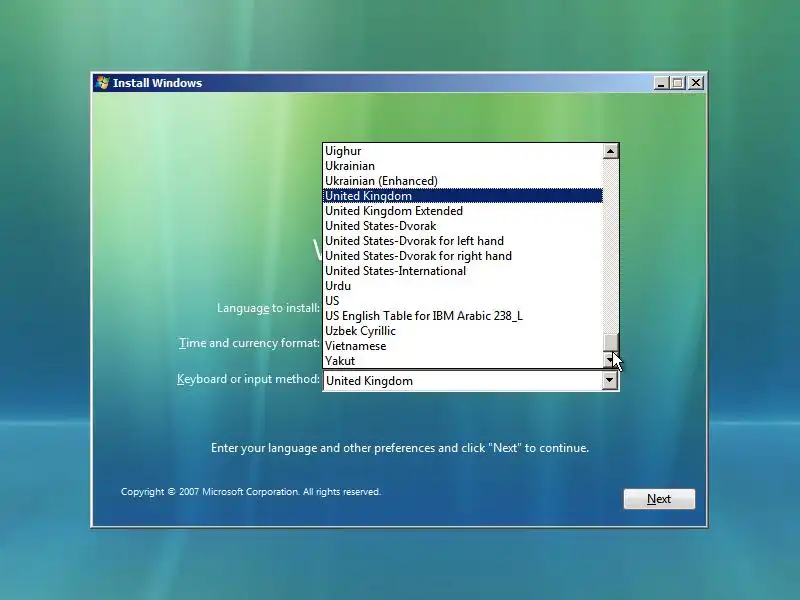Click the Install Windows title bar icon
800x600 pixels.
point(103,83)
